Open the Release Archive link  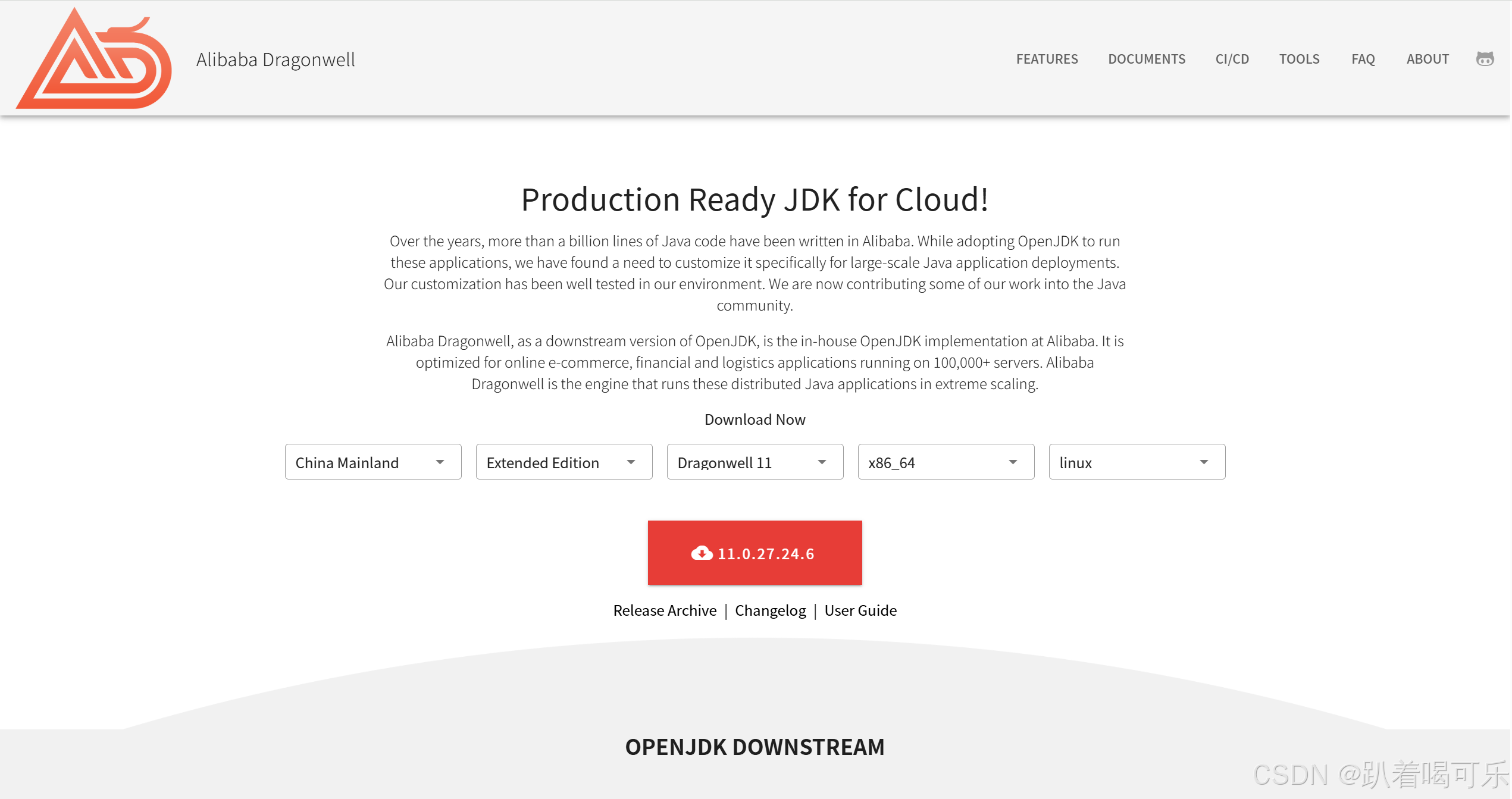(665, 610)
